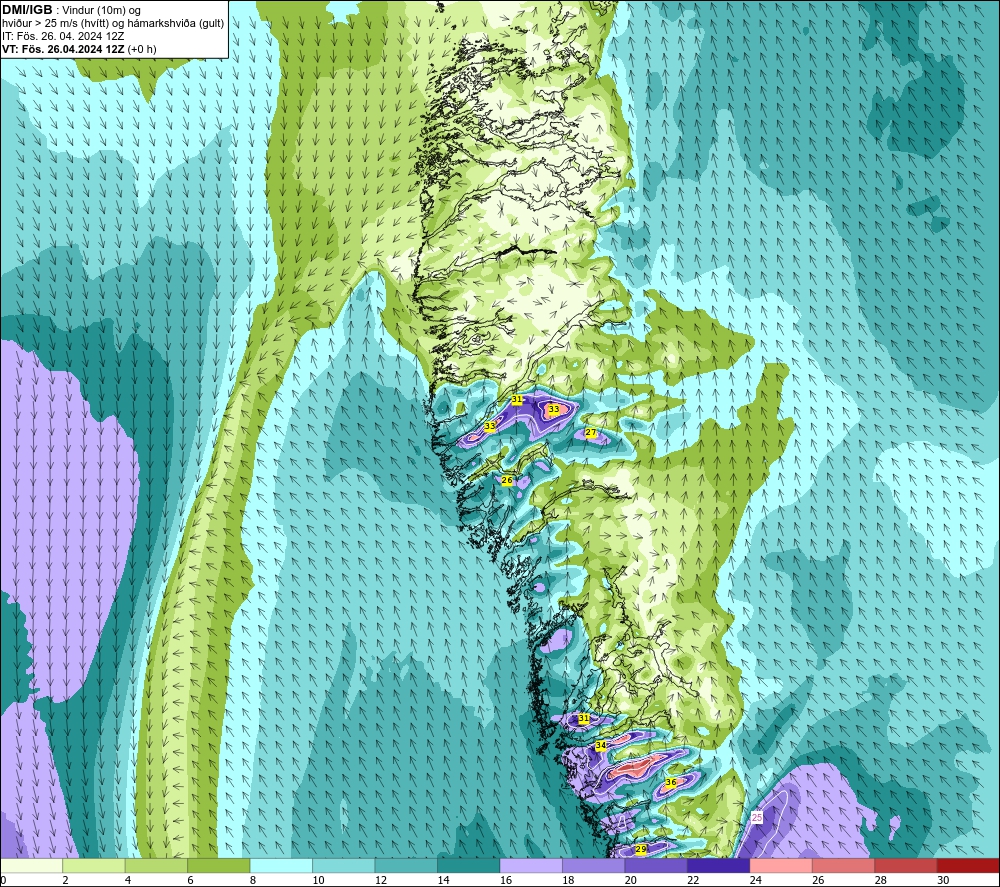Image resolution: width=1000 pixels, height=887 pixels.
Task: Click the 'IT: Fös. 26. 04. 2024 12Z' line
Action: pos(63,36)
